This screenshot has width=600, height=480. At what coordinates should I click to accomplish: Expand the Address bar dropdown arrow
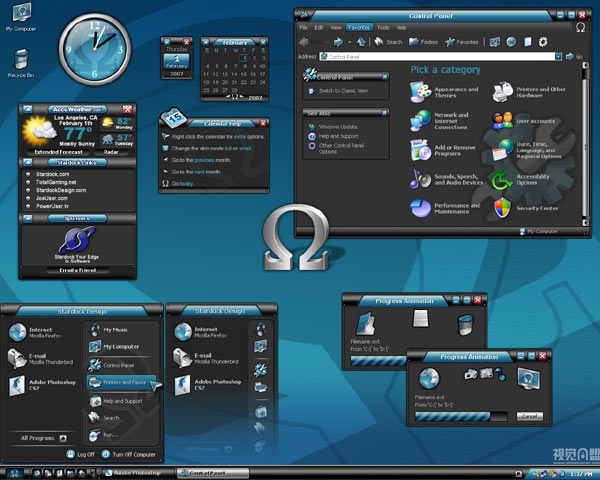558,57
